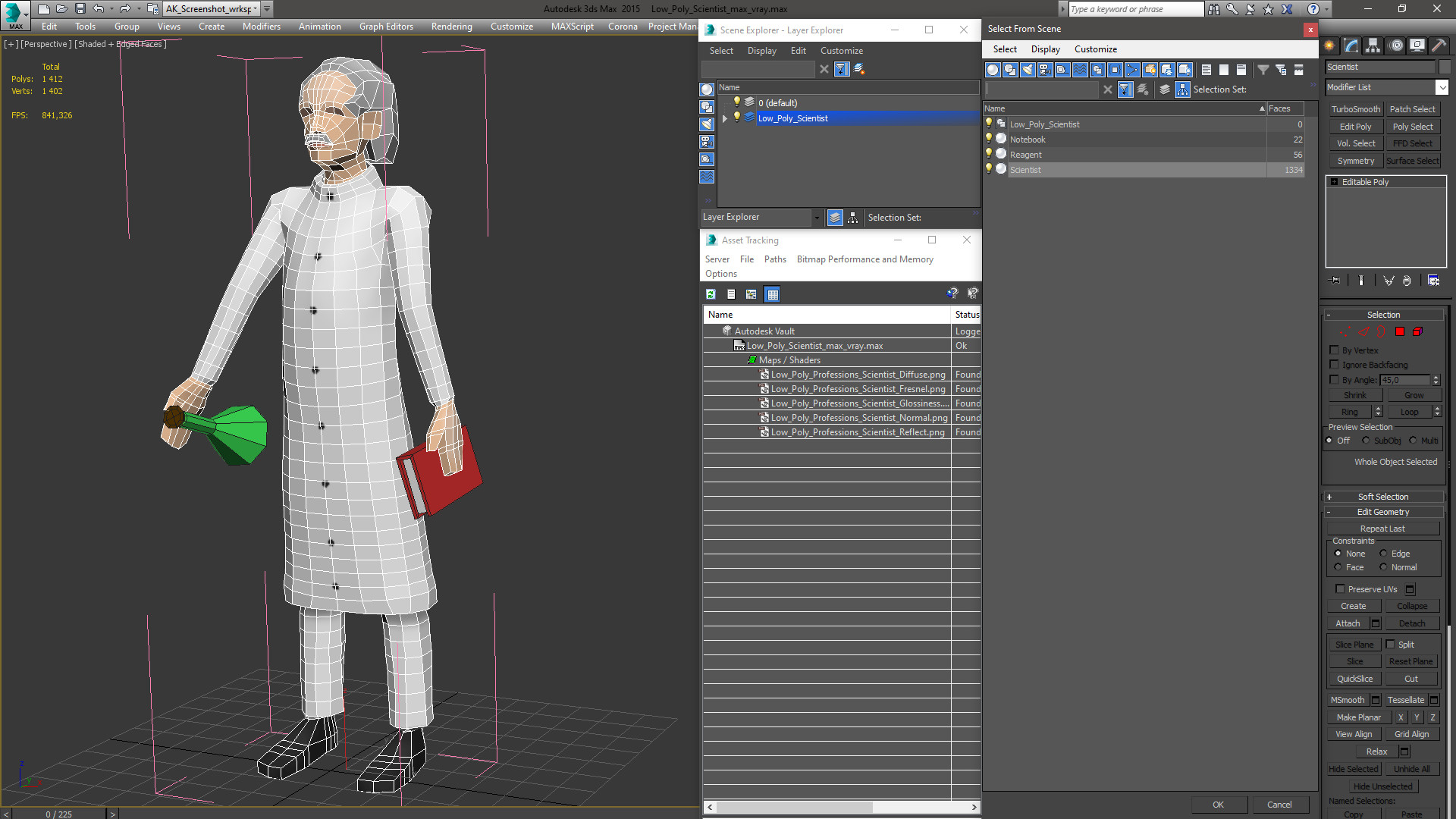The image size is (1456, 819).
Task: Open the Utilities hammer panel tab
Action: [1439, 45]
